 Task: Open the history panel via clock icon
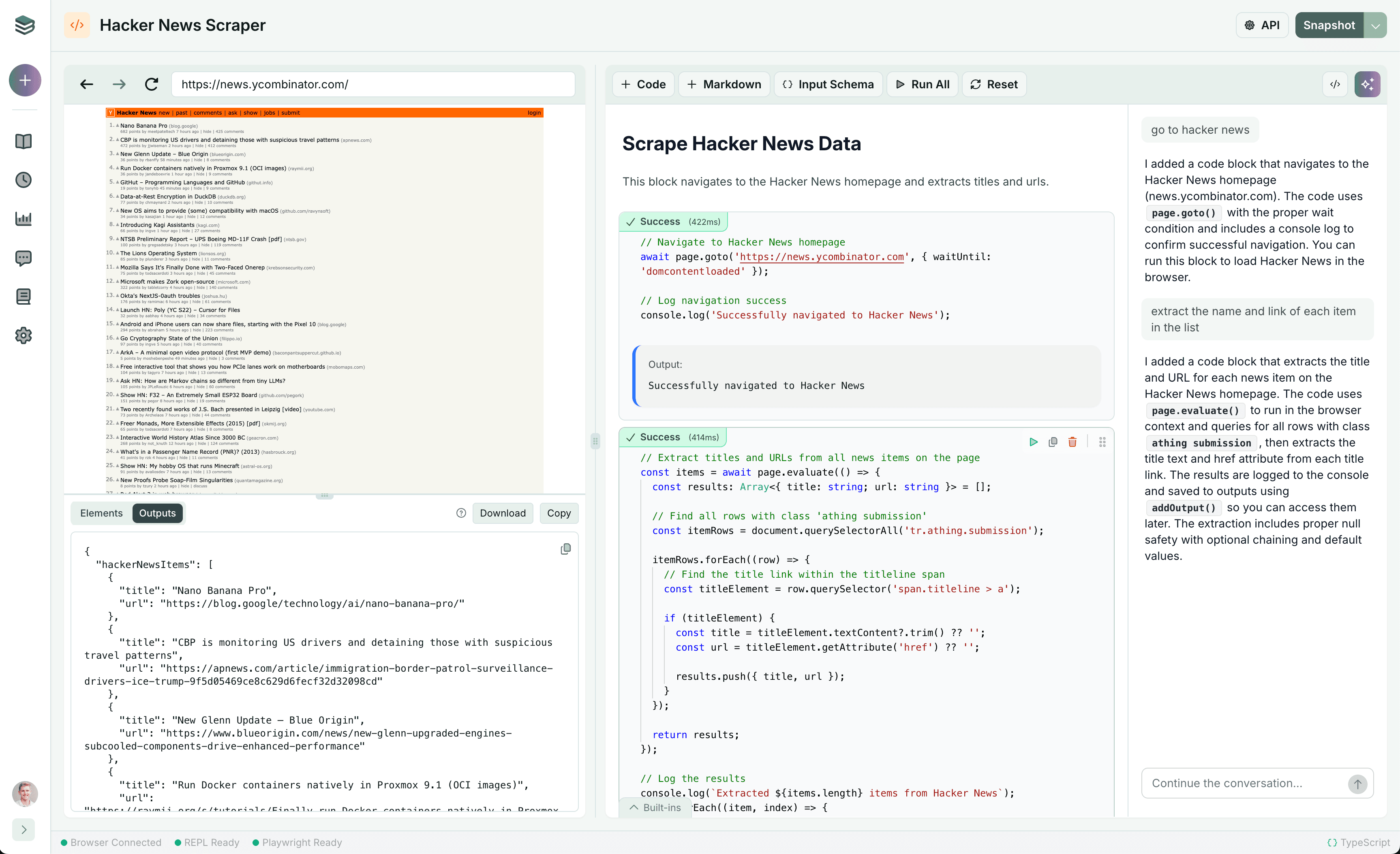click(23, 180)
